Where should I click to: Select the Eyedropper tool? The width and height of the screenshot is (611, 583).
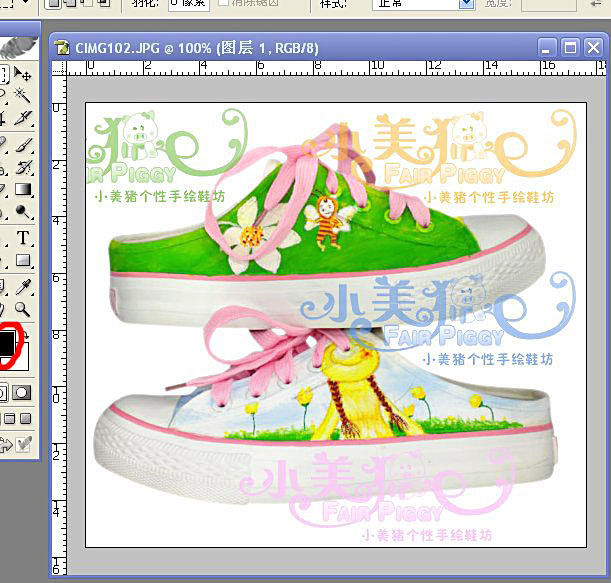tap(23, 287)
